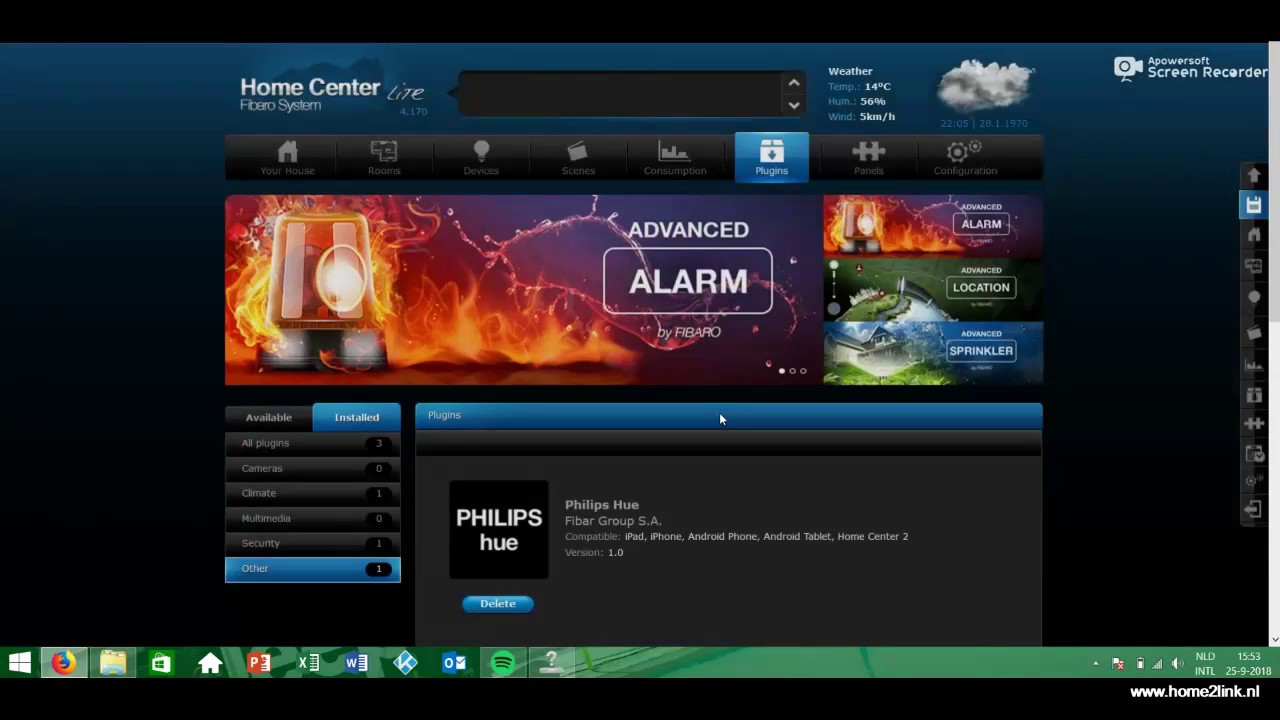
Task: Open the Windows Start menu
Action: [19, 662]
